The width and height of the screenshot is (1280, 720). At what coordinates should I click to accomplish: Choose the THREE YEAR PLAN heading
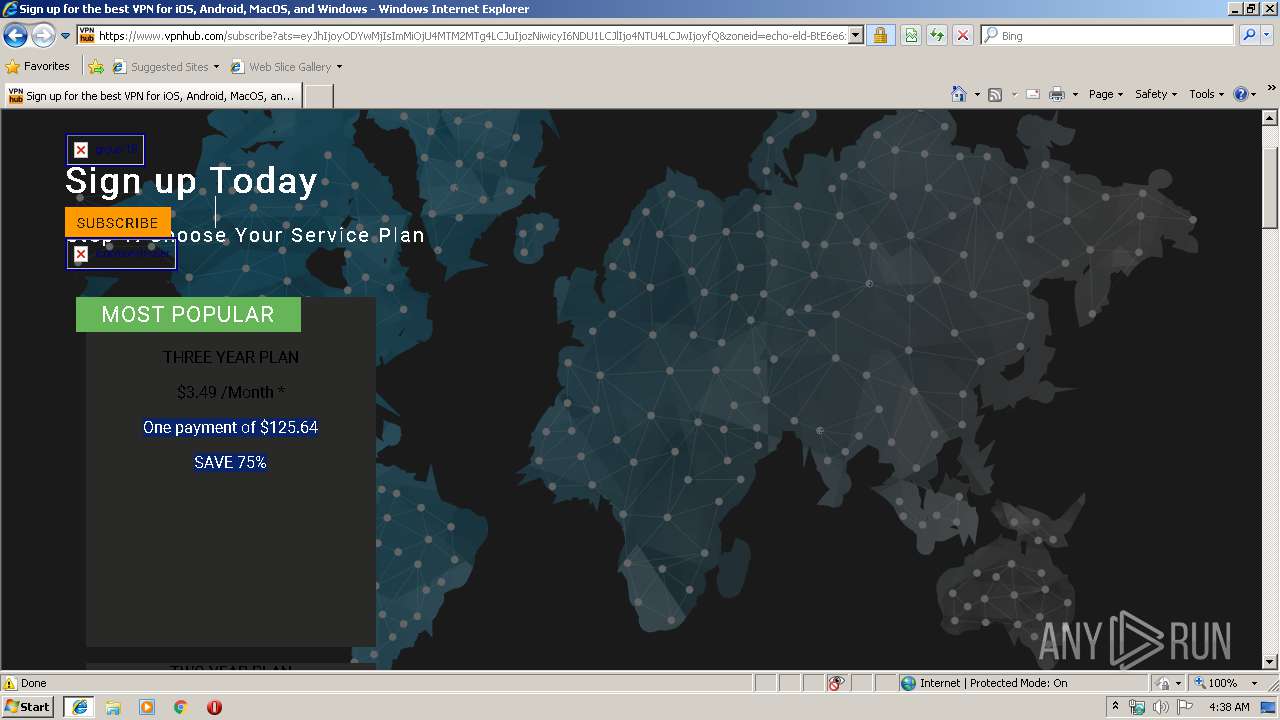[x=231, y=357]
